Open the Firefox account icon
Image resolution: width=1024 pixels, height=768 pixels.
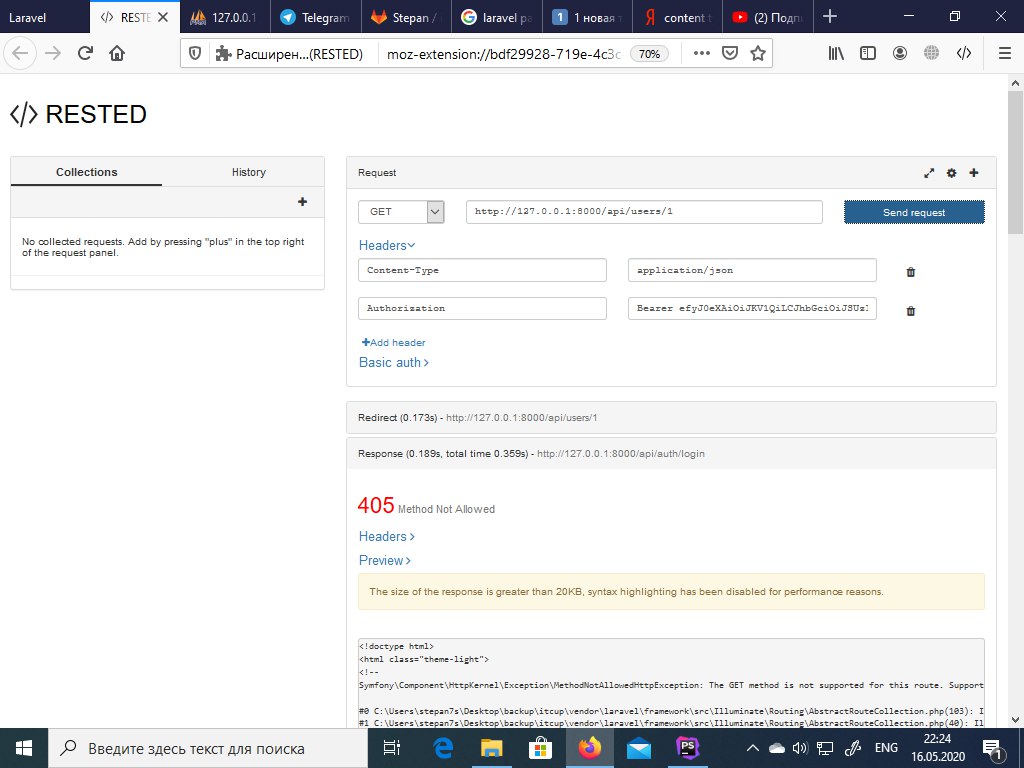pos(900,54)
